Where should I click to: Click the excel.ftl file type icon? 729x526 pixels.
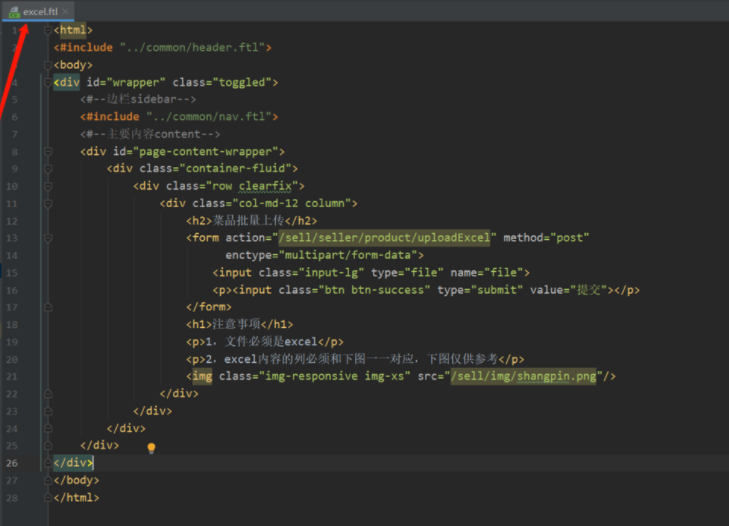tap(14, 12)
